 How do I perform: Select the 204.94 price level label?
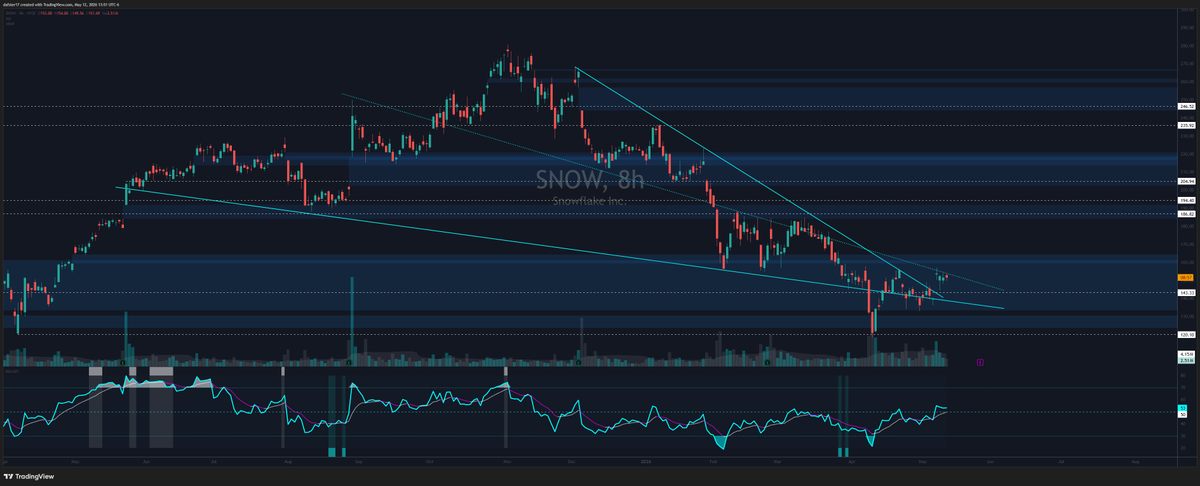pyautogui.click(x=1188, y=182)
